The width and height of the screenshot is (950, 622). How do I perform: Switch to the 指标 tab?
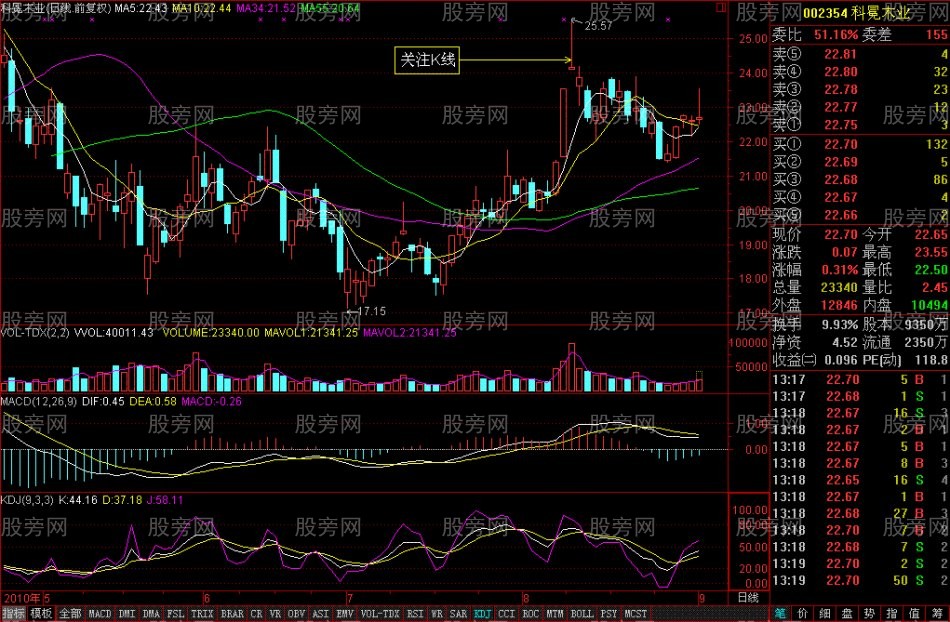[14, 614]
